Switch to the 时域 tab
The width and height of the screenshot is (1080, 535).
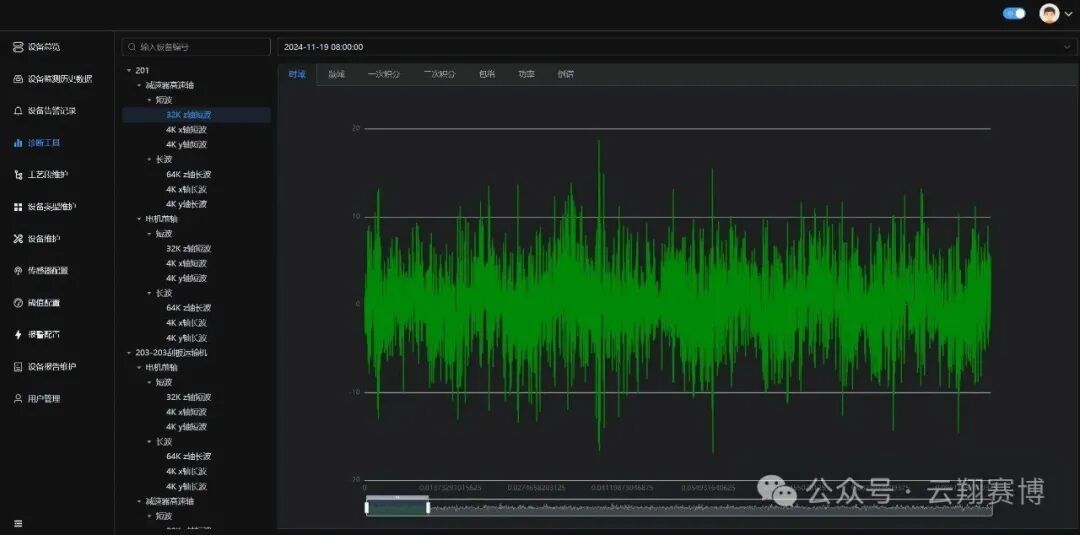(297, 74)
